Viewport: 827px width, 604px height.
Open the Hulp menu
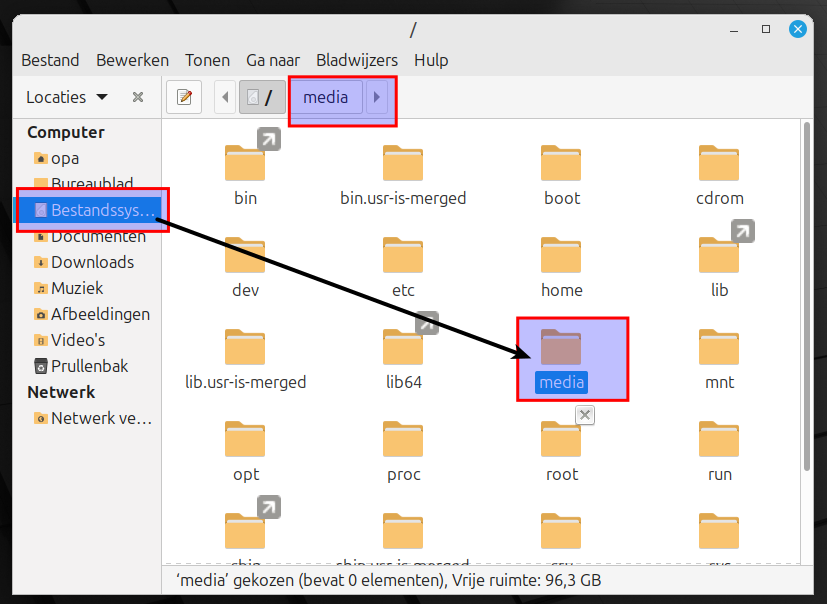pyautogui.click(x=431, y=60)
